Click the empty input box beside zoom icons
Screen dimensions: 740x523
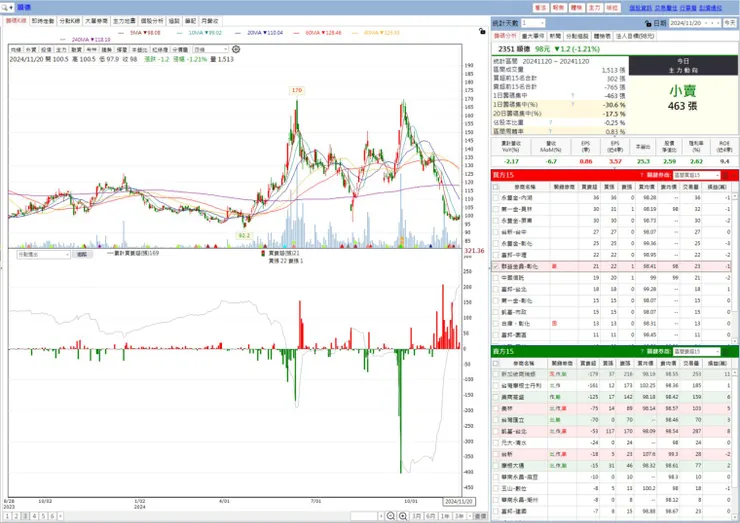364,516
